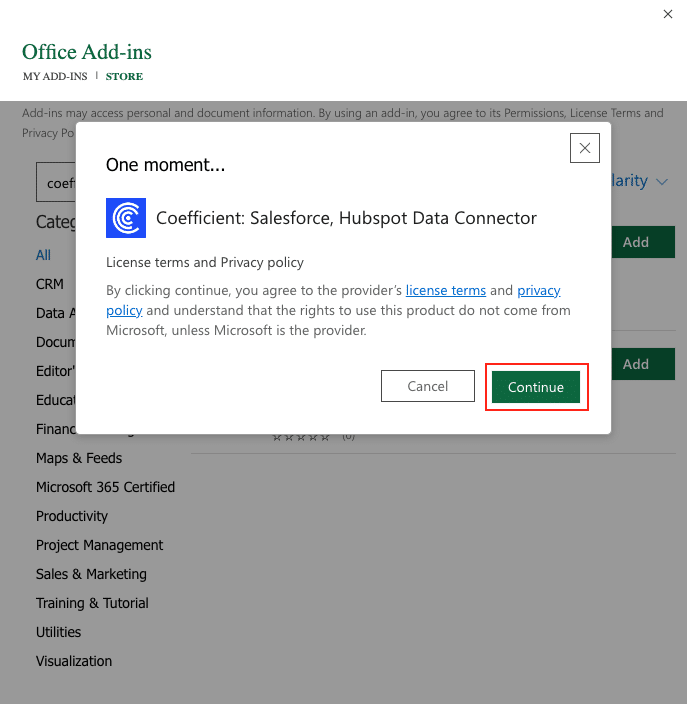The image size is (687, 704).
Task: Close the One moment dialog
Action: point(585,148)
